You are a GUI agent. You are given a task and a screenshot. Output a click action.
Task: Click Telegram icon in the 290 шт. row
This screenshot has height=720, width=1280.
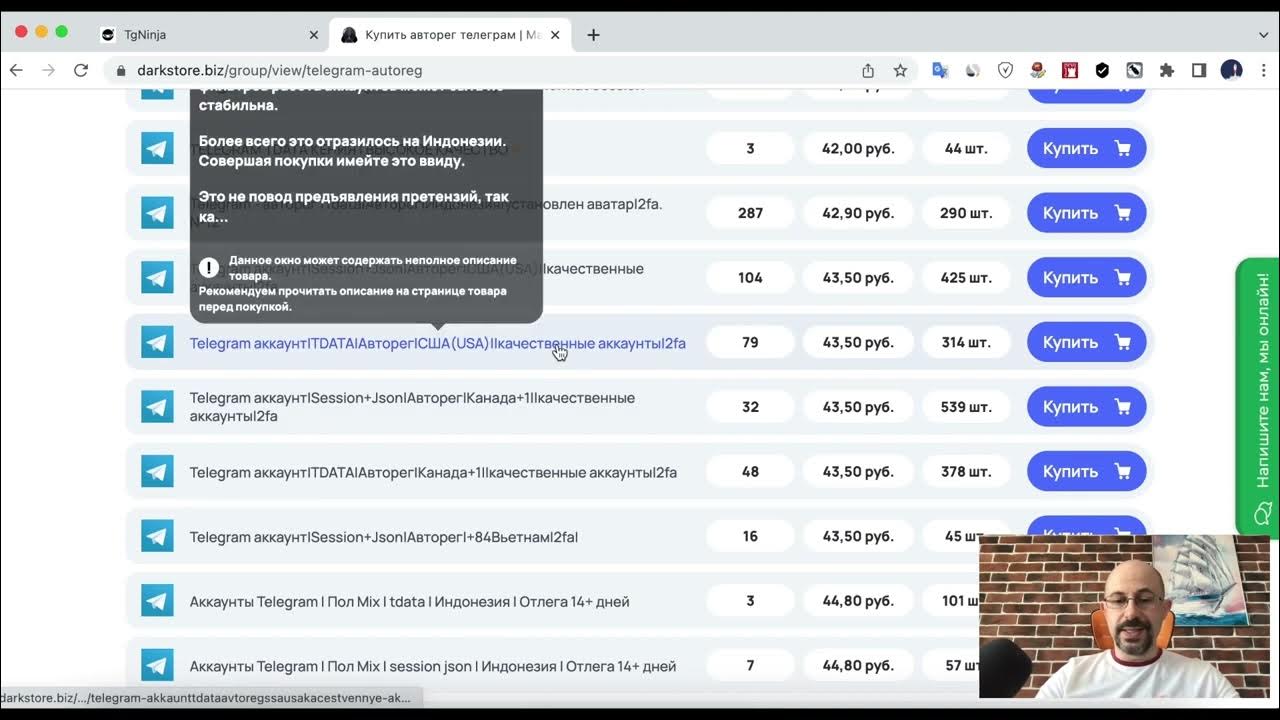(x=157, y=213)
